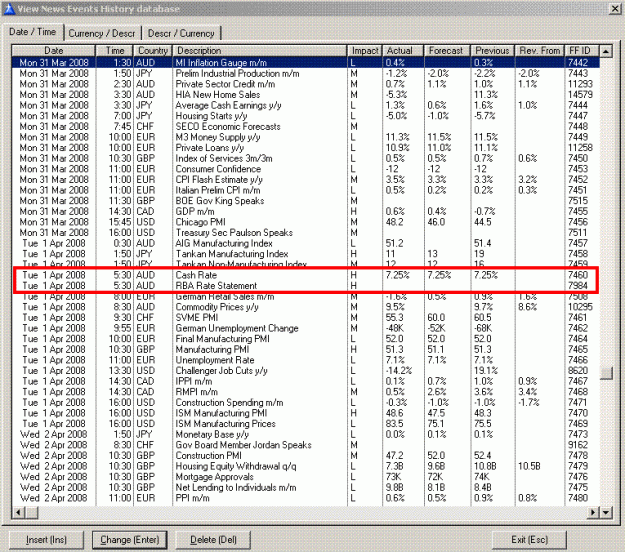Click the vertical scrollbar up arrow
This screenshot has height=552, width=625.
coord(606,51)
